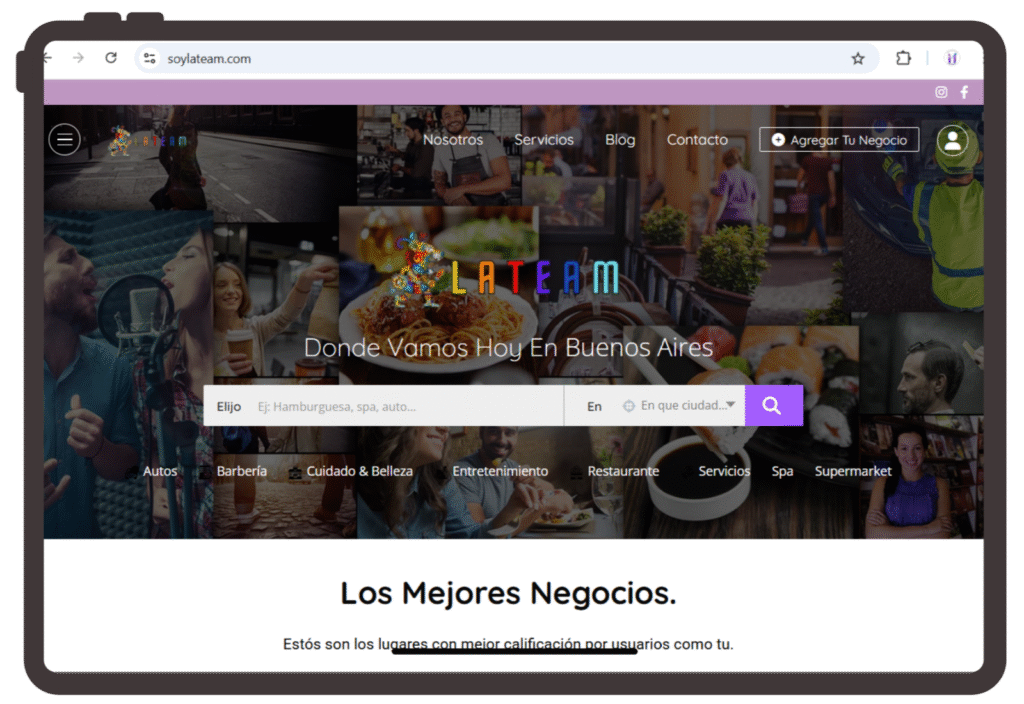Click the small LaTeam logo in header
1024x704 pixels.
(x=147, y=141)
